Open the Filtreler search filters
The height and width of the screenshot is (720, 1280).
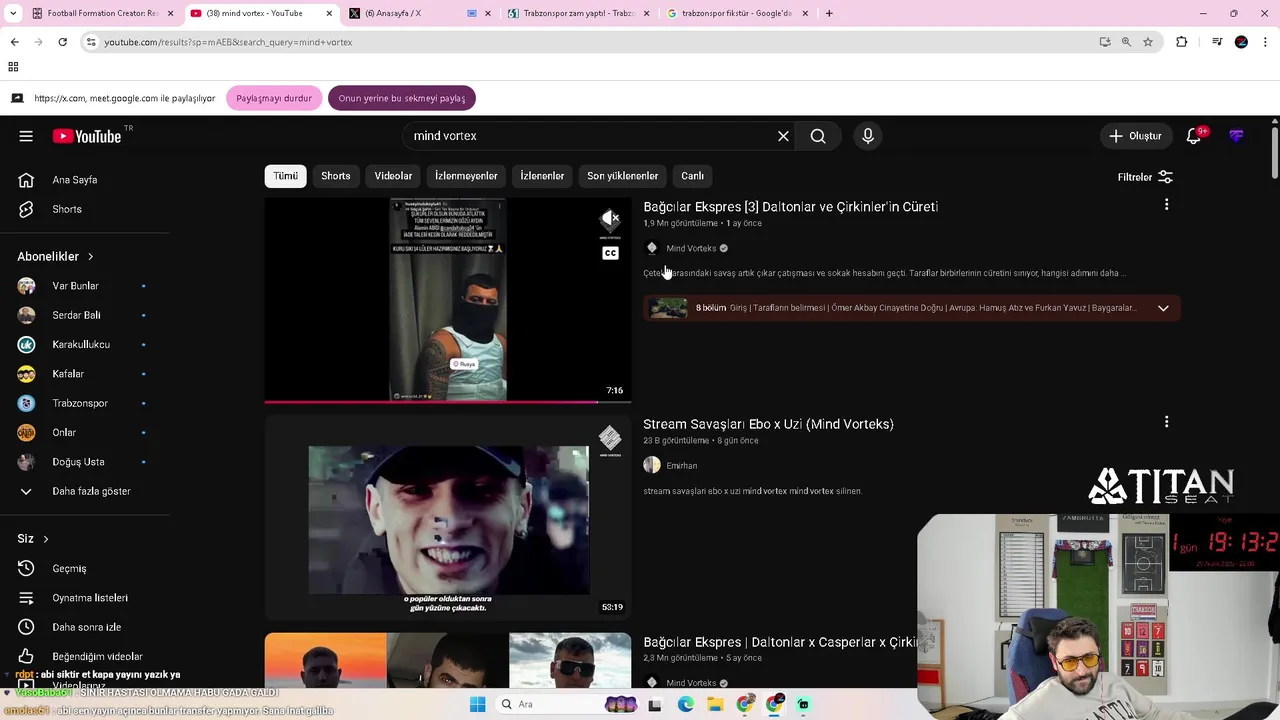tap(1145, 177)
